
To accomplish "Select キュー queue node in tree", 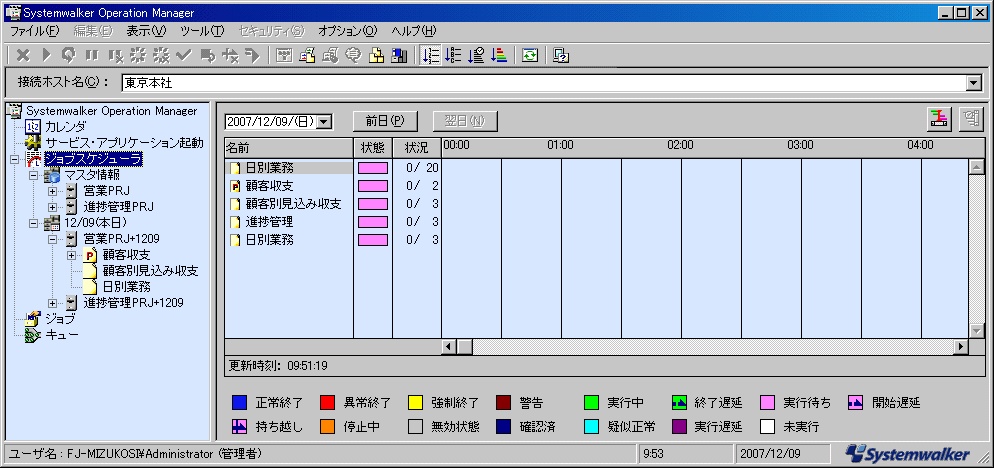I will [62, 335].
